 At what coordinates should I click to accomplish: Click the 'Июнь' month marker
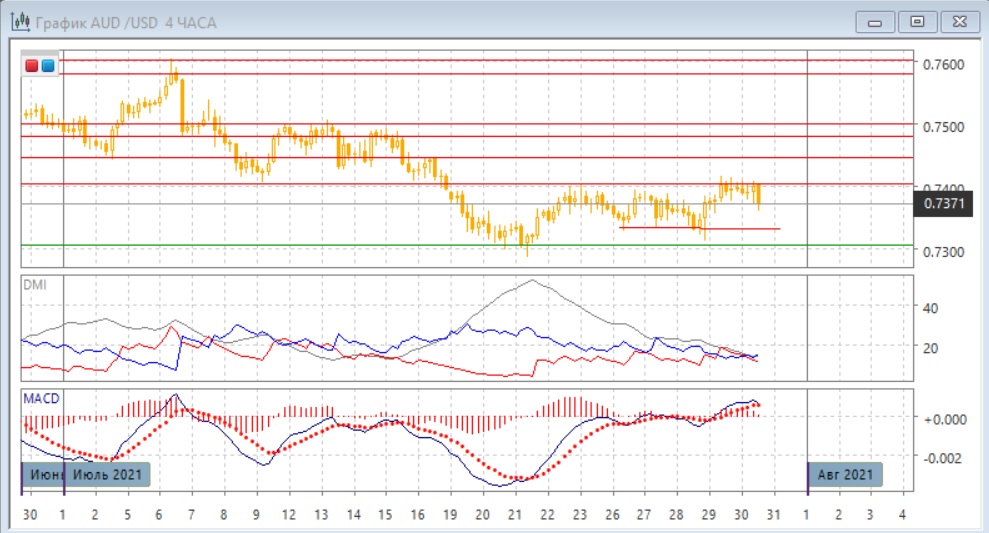(43, 474)
